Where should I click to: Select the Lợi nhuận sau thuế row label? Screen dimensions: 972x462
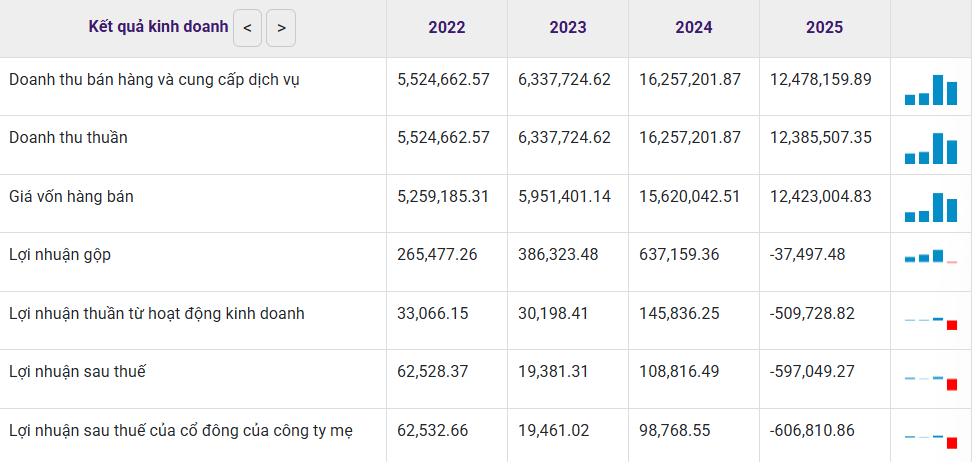click(77, 371)
